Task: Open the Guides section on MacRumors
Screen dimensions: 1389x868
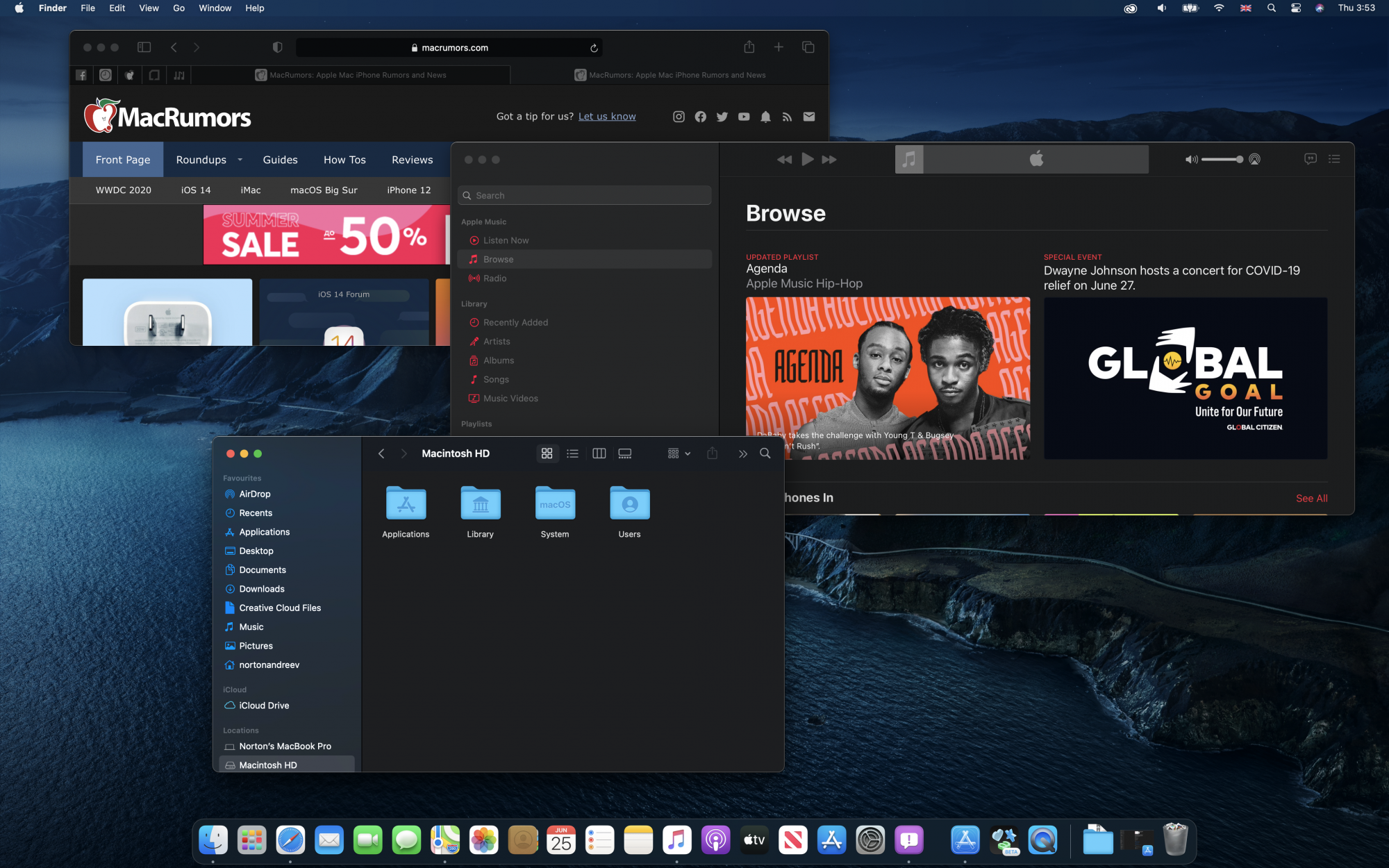Action: [x=280, y=160]
